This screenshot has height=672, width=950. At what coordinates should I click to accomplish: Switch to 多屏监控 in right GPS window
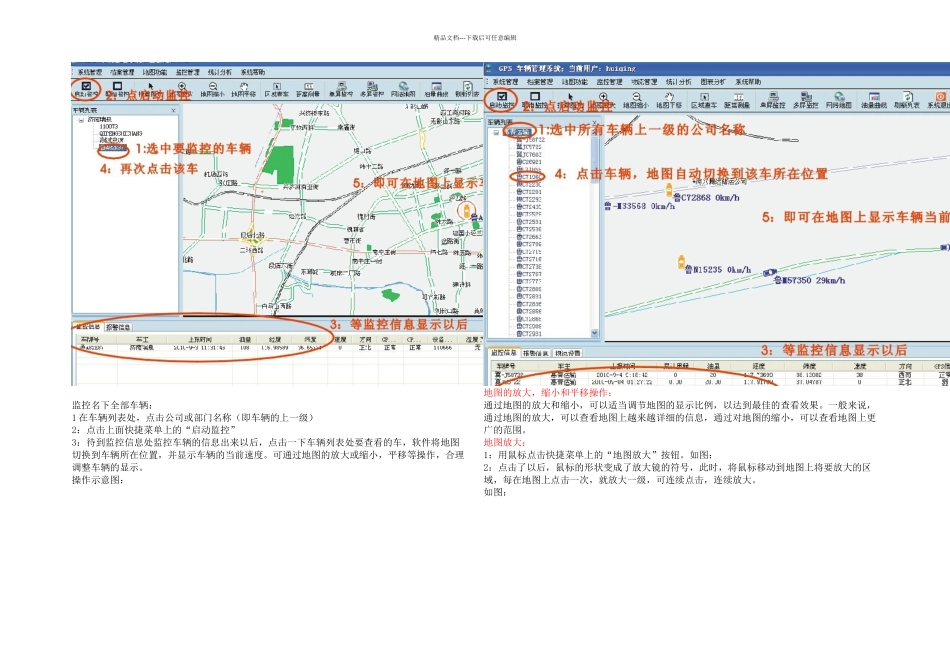(805, 99)
